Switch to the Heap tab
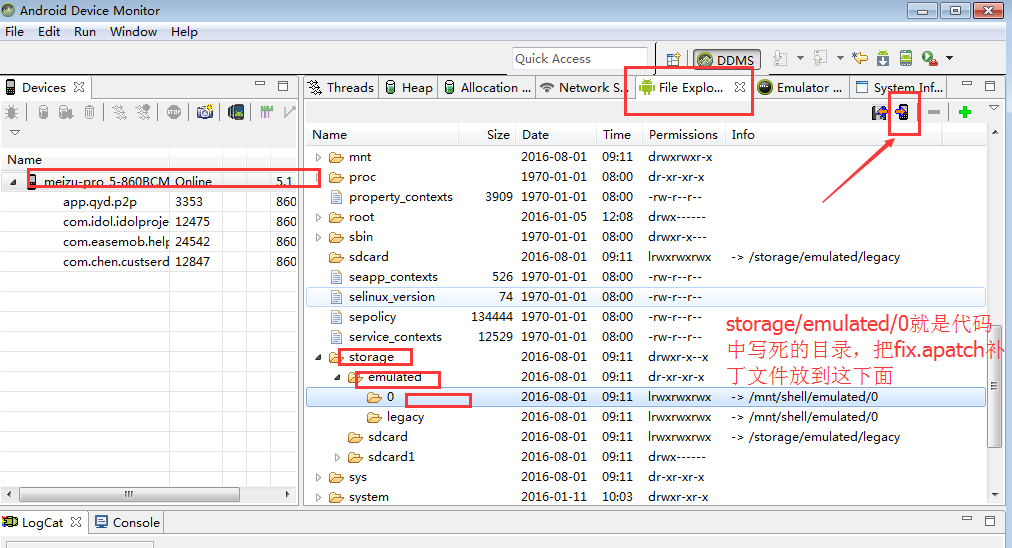The image size is (1012, 548). tap(409, 87)
